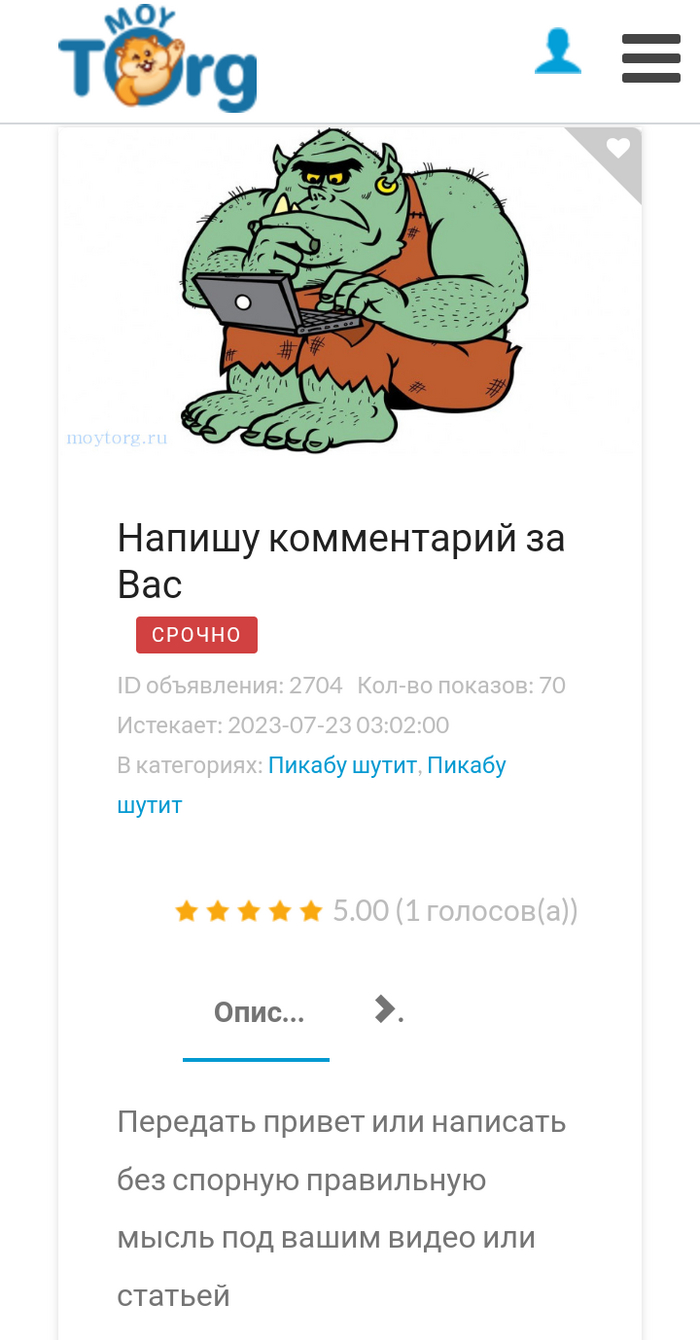Rate listing with the first star

coord(186,911)
